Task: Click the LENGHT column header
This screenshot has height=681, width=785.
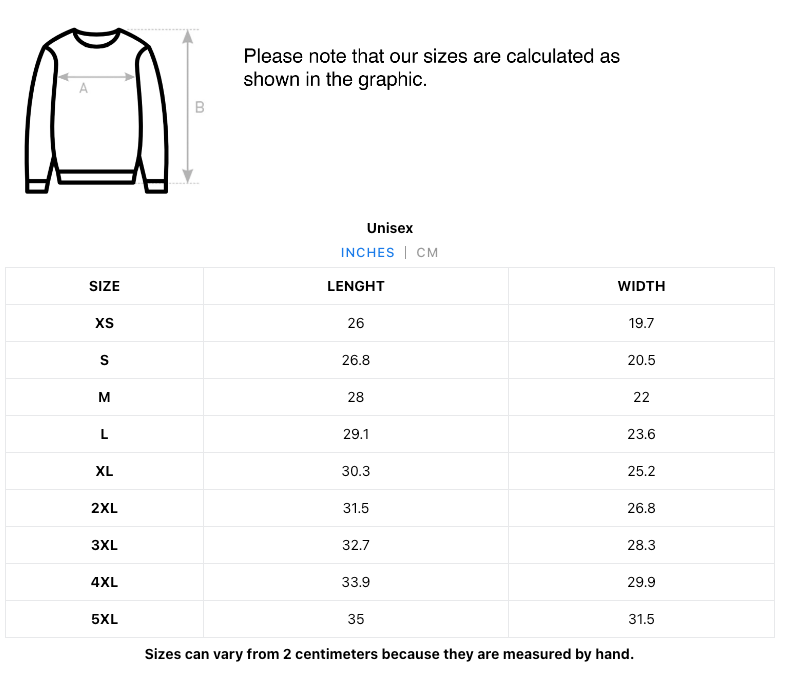Action: [x=356, y=286]
